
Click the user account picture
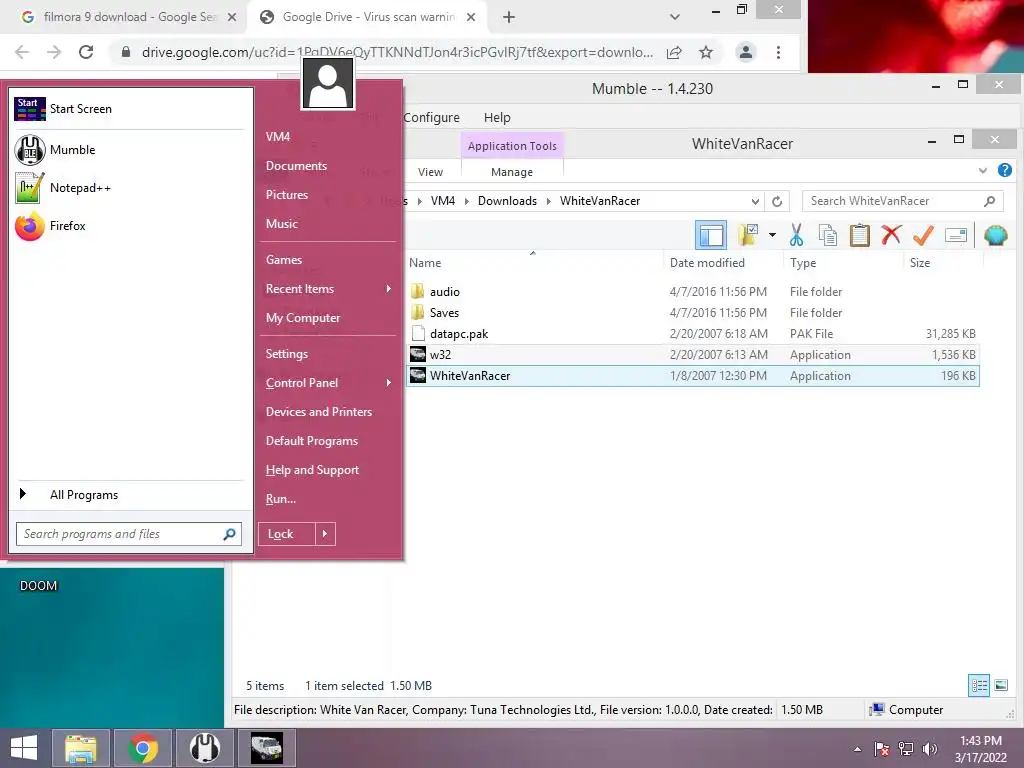(328, 84)
